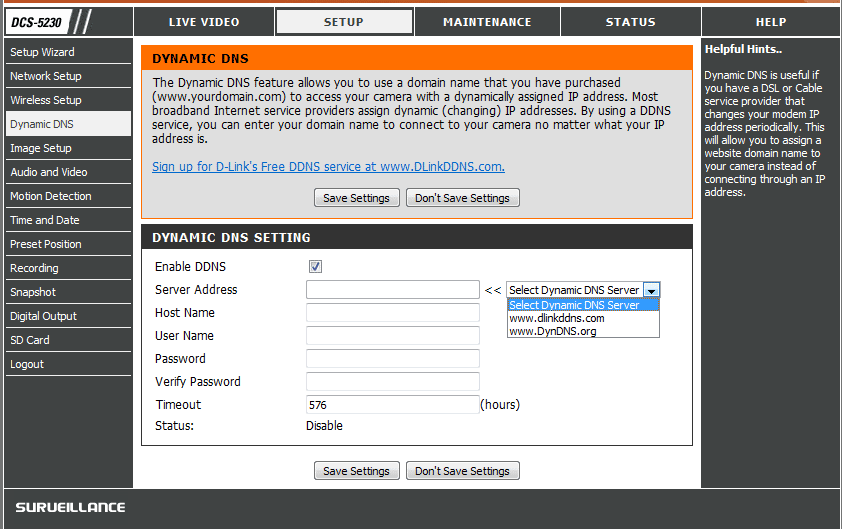Screen dimensions: 842x529
Task: Focus the Verify Password field
Action: pyautogui.click(x=393, y=382)
